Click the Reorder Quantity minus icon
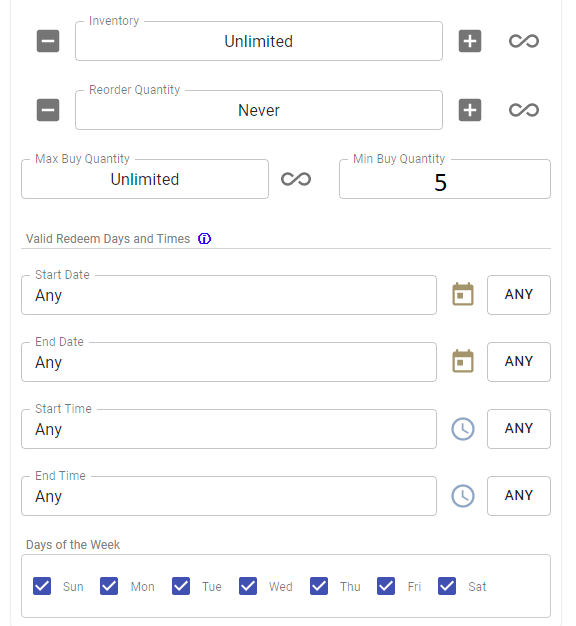The height and width of the screenshot is (626, 576). coord(48,110)
